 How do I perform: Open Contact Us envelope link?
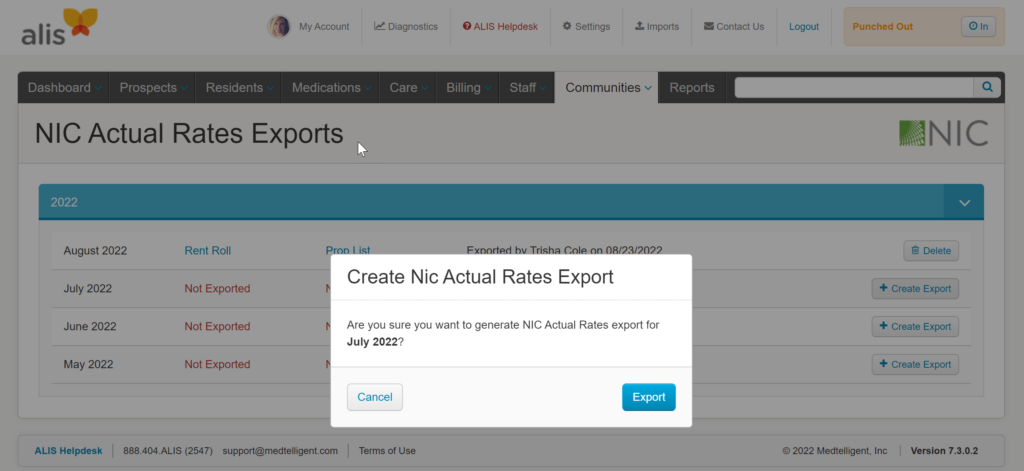[x=734, y=27]
